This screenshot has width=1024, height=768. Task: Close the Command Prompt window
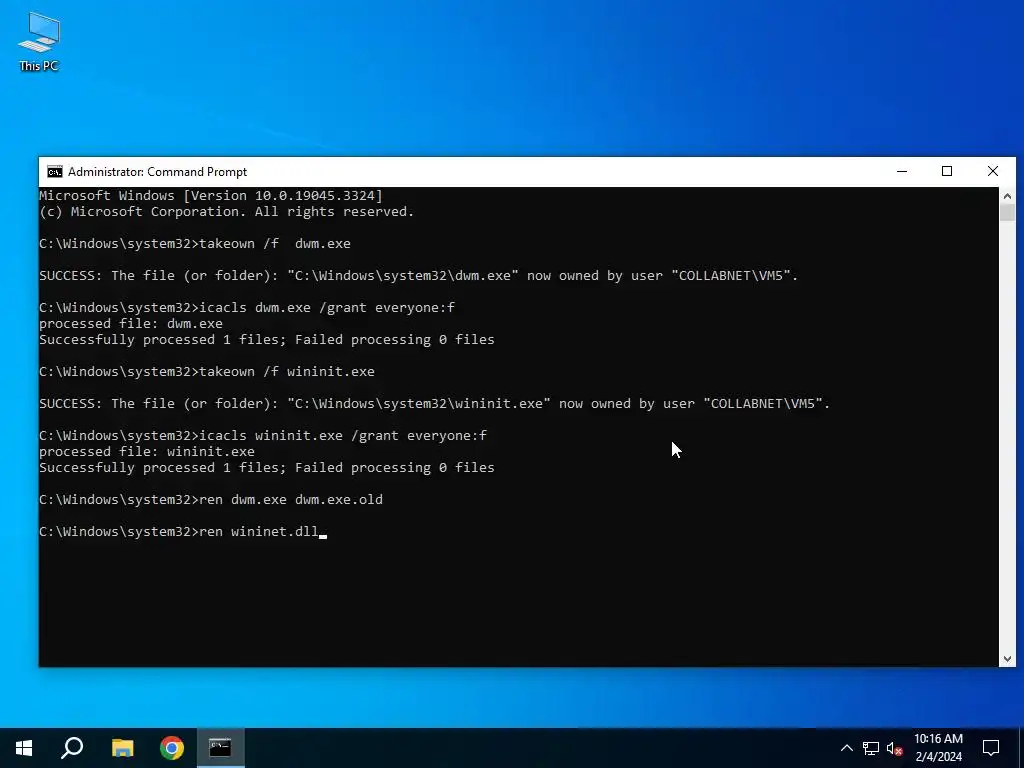click(x=993, y=171)
